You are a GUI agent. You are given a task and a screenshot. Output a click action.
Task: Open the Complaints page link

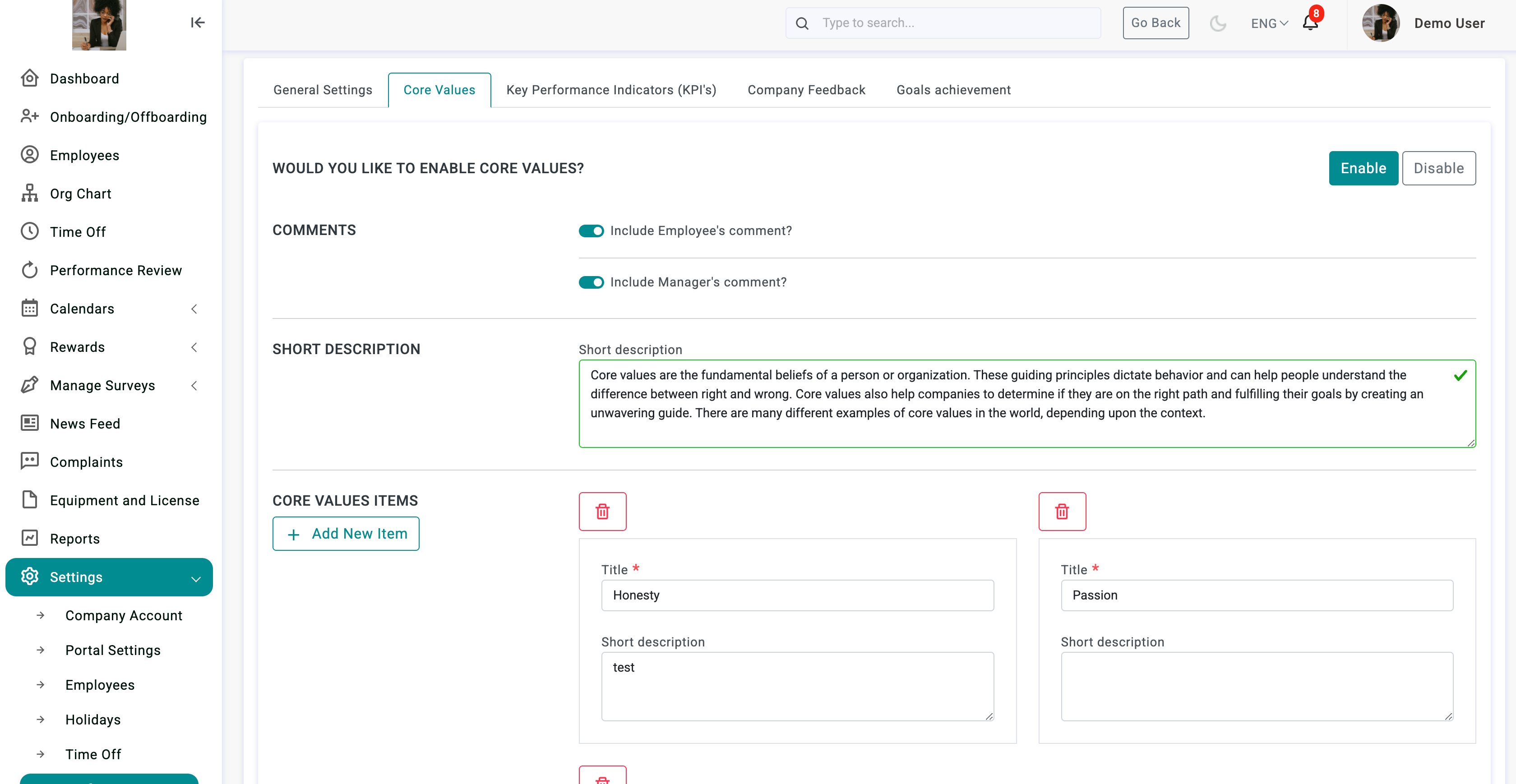[86, 462]
